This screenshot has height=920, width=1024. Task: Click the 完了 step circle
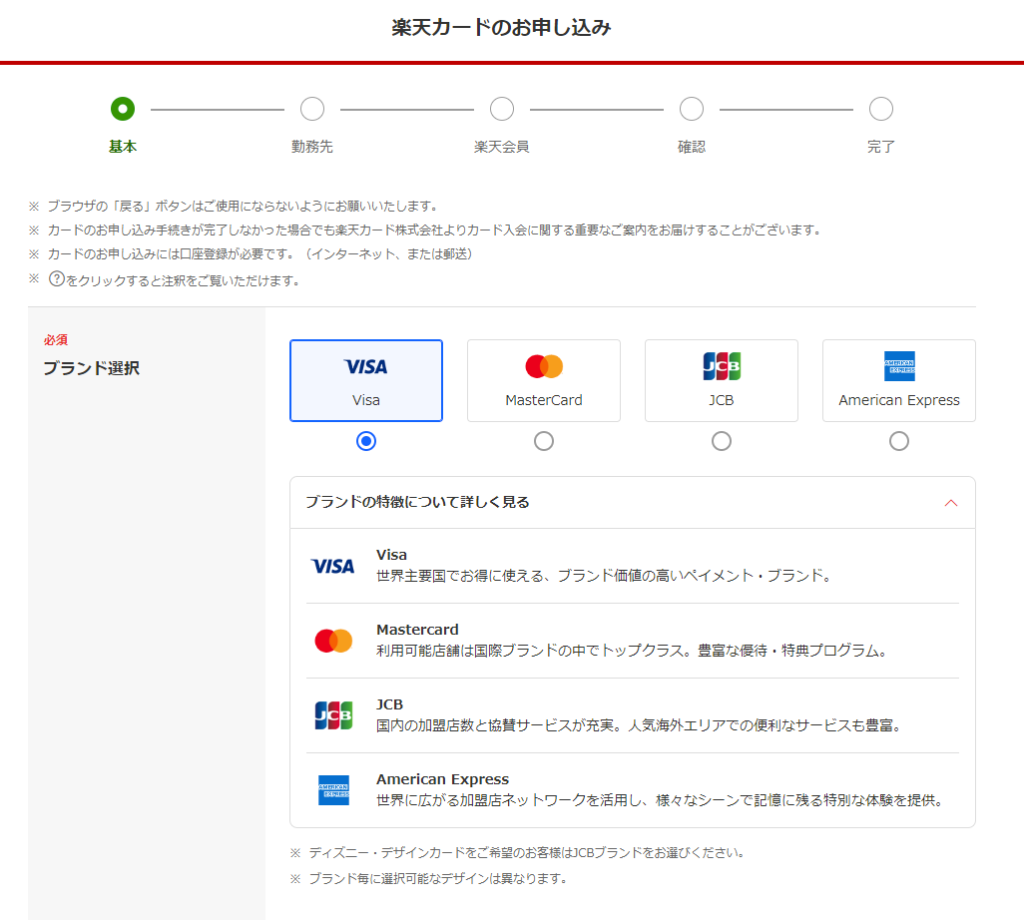point(880,109)
